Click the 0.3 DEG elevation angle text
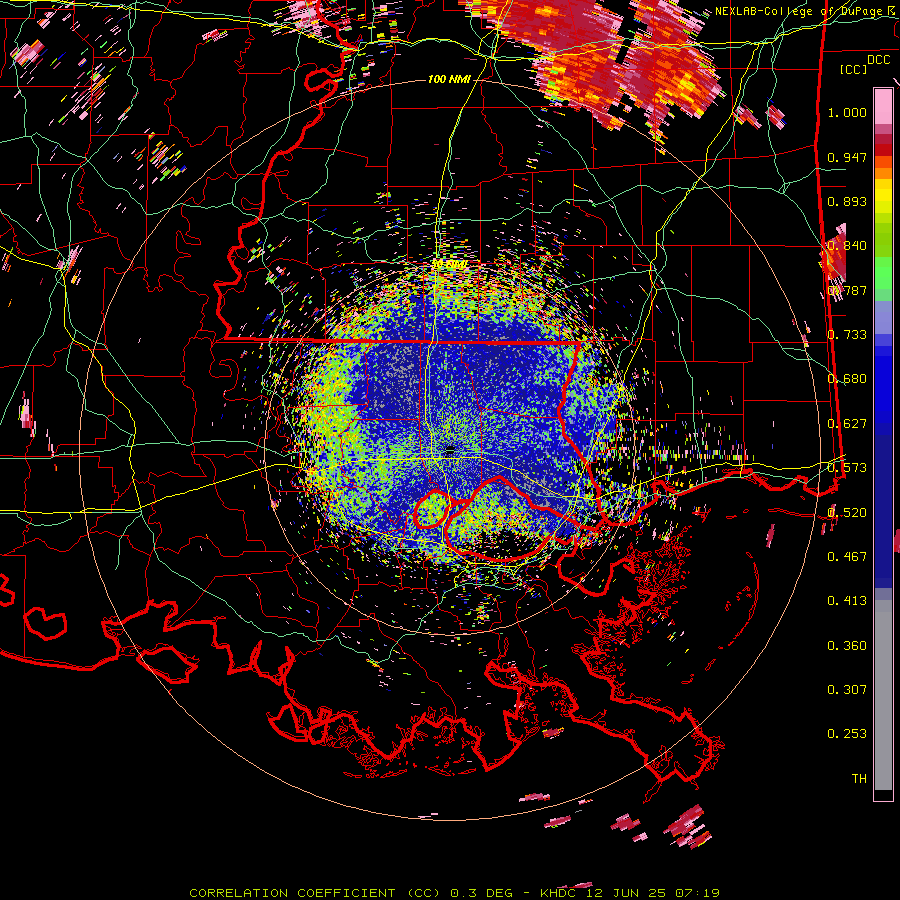900x900 pixels. pyautogui.click(x=481, y=893)
